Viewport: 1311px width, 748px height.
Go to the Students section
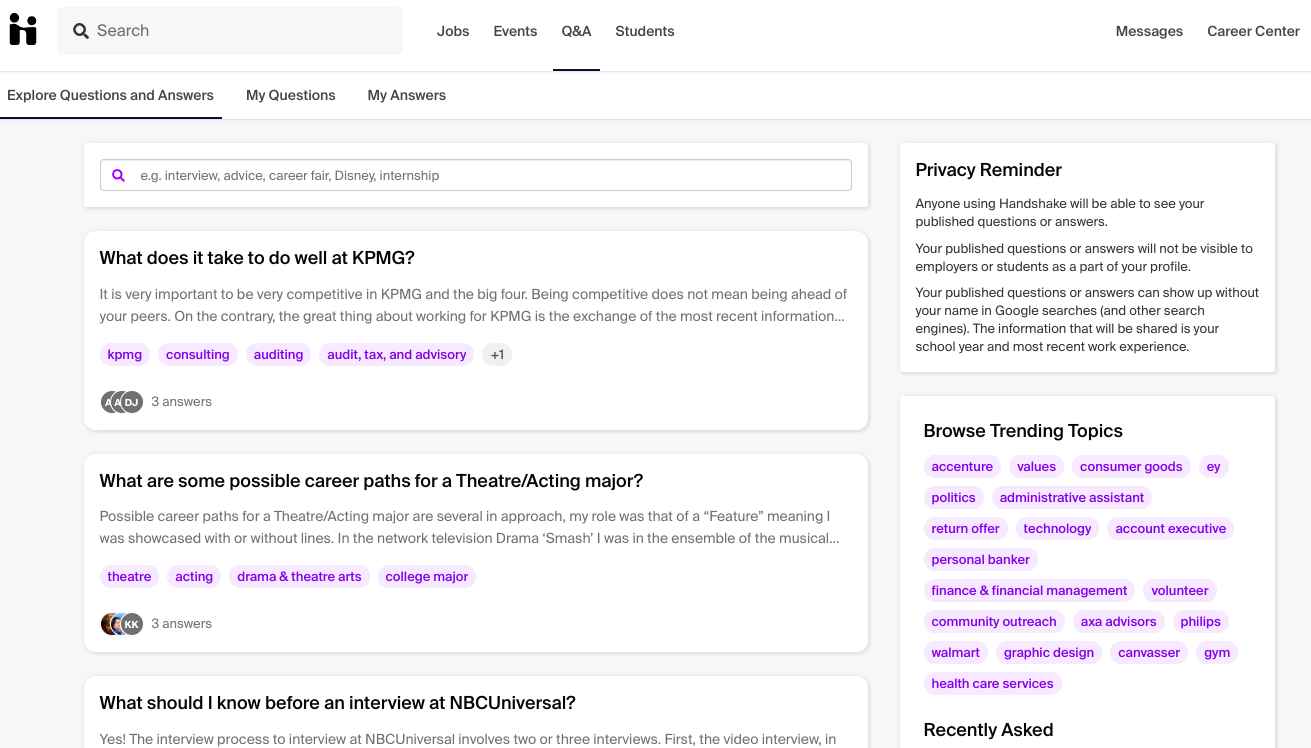(645, 31)
